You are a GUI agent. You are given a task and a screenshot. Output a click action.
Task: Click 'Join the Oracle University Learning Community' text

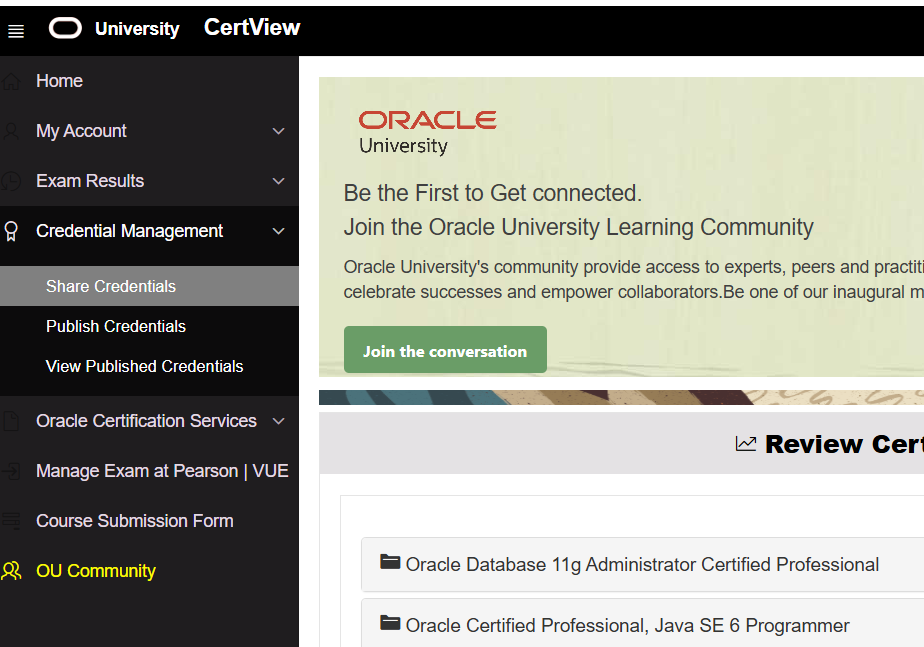(578, 227)
